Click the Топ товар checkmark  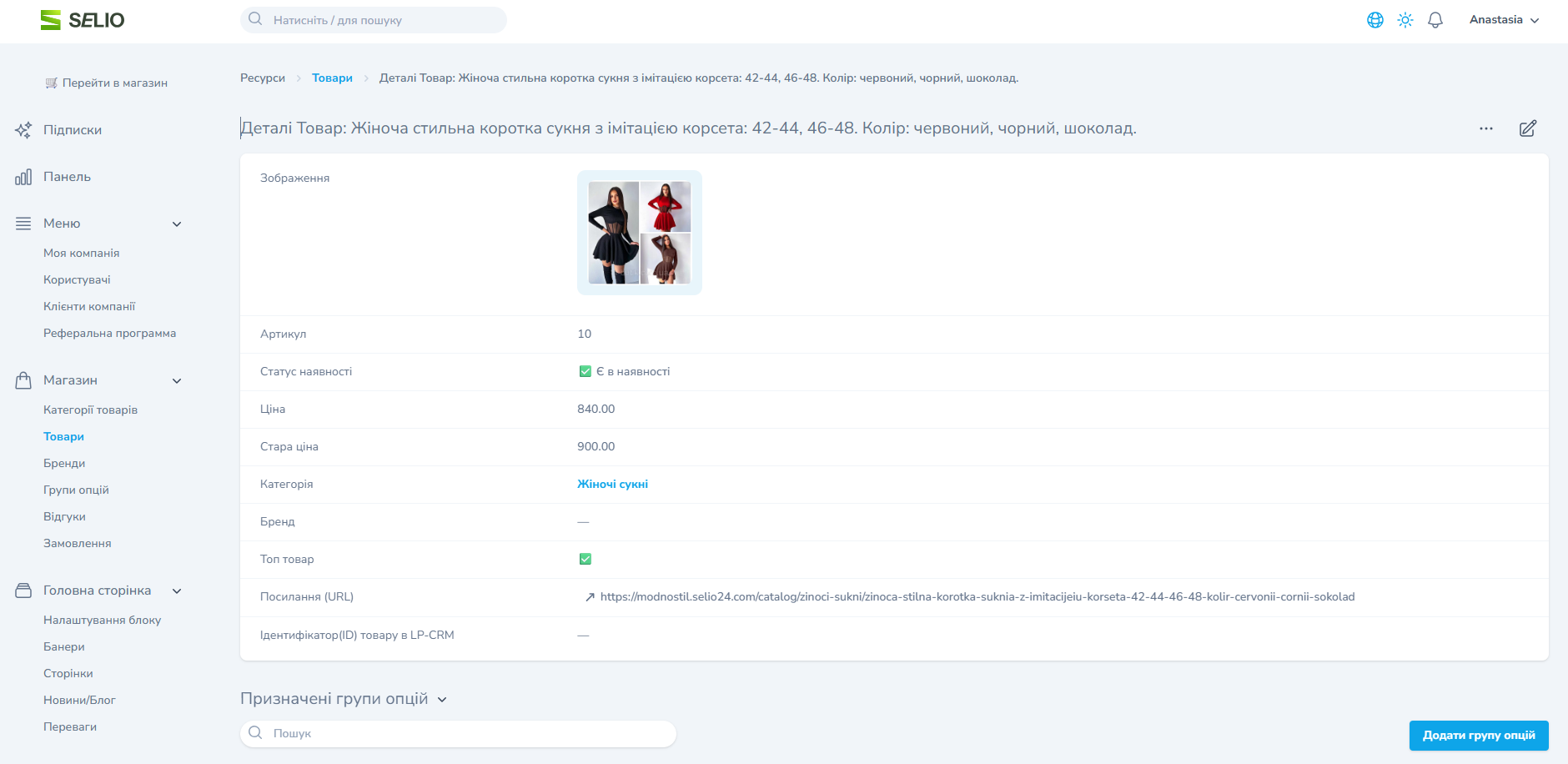pos(585,559)
